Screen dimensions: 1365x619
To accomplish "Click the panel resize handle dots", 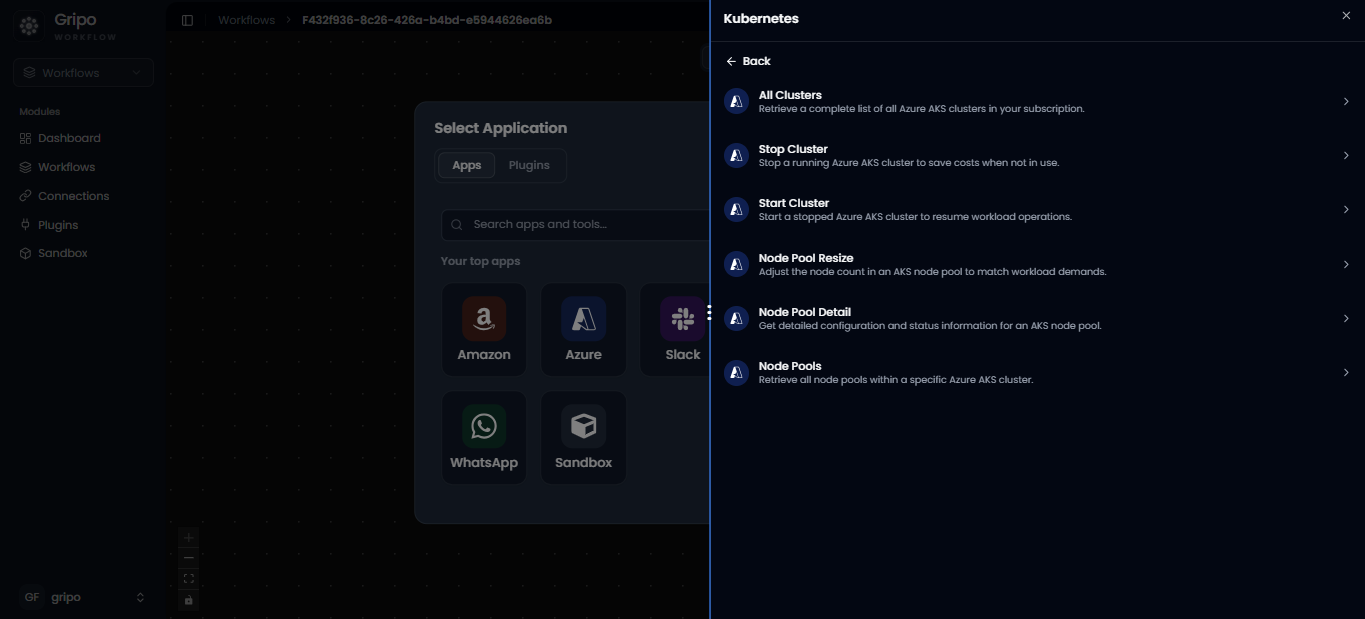I will click(709, 313).
